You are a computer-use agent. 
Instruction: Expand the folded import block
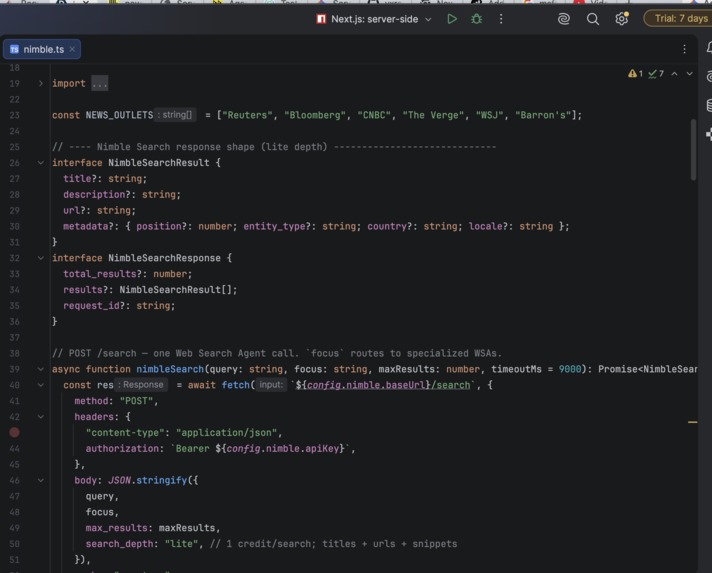tap(40, 84)
